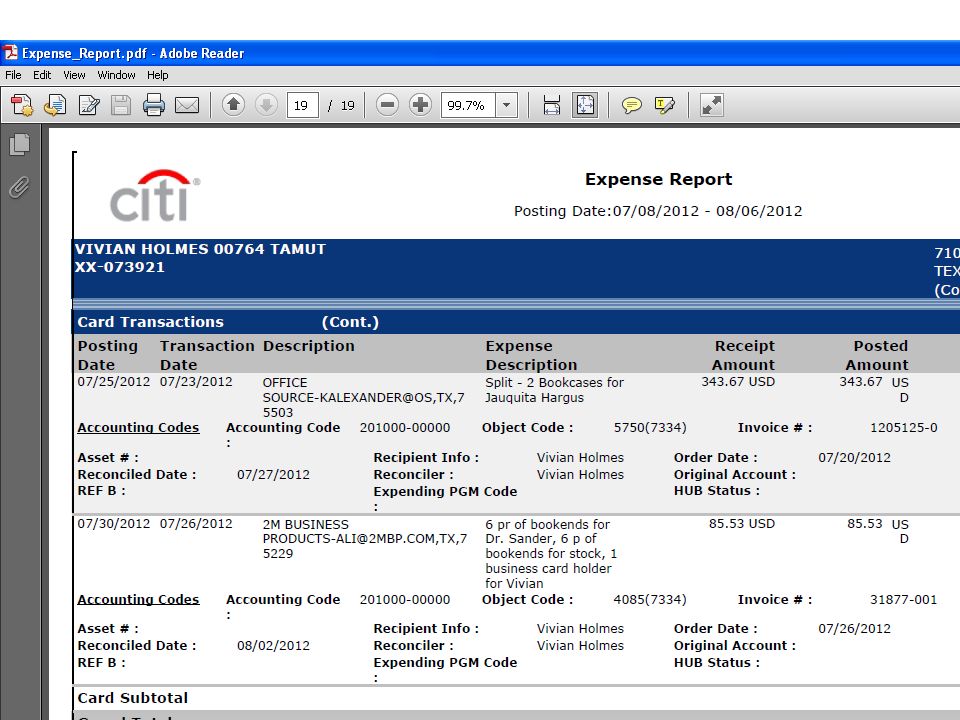
Task: Click the Card Transactions section header
Action: (151, 322)
